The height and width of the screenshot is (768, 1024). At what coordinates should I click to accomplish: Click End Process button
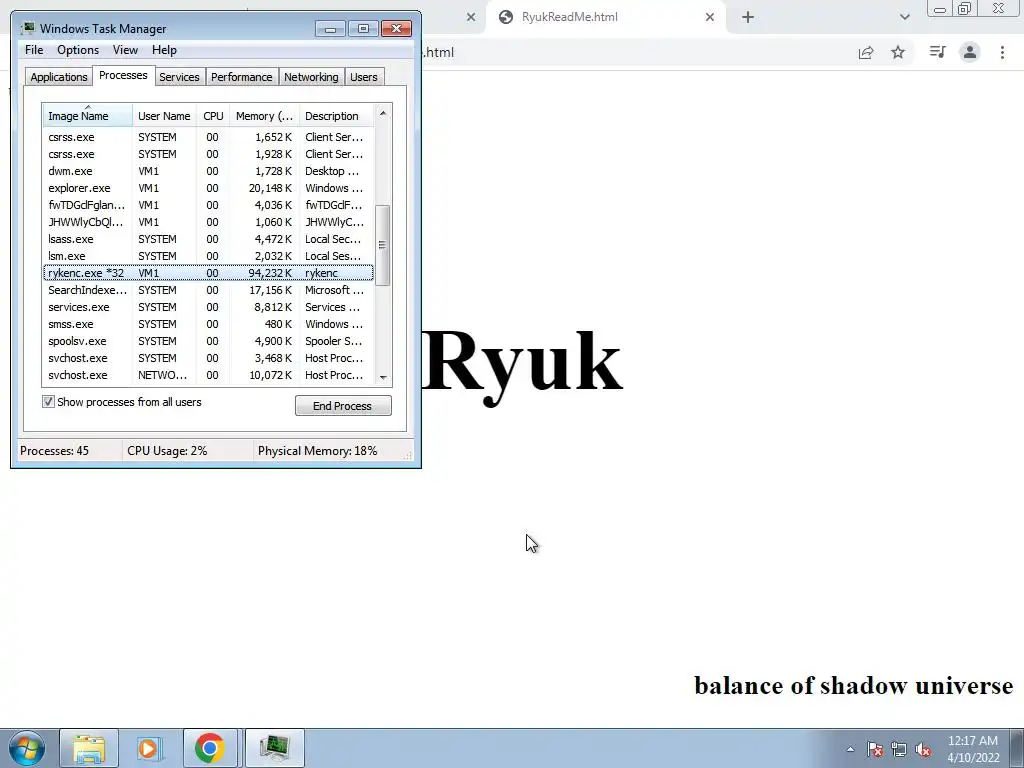343,406
